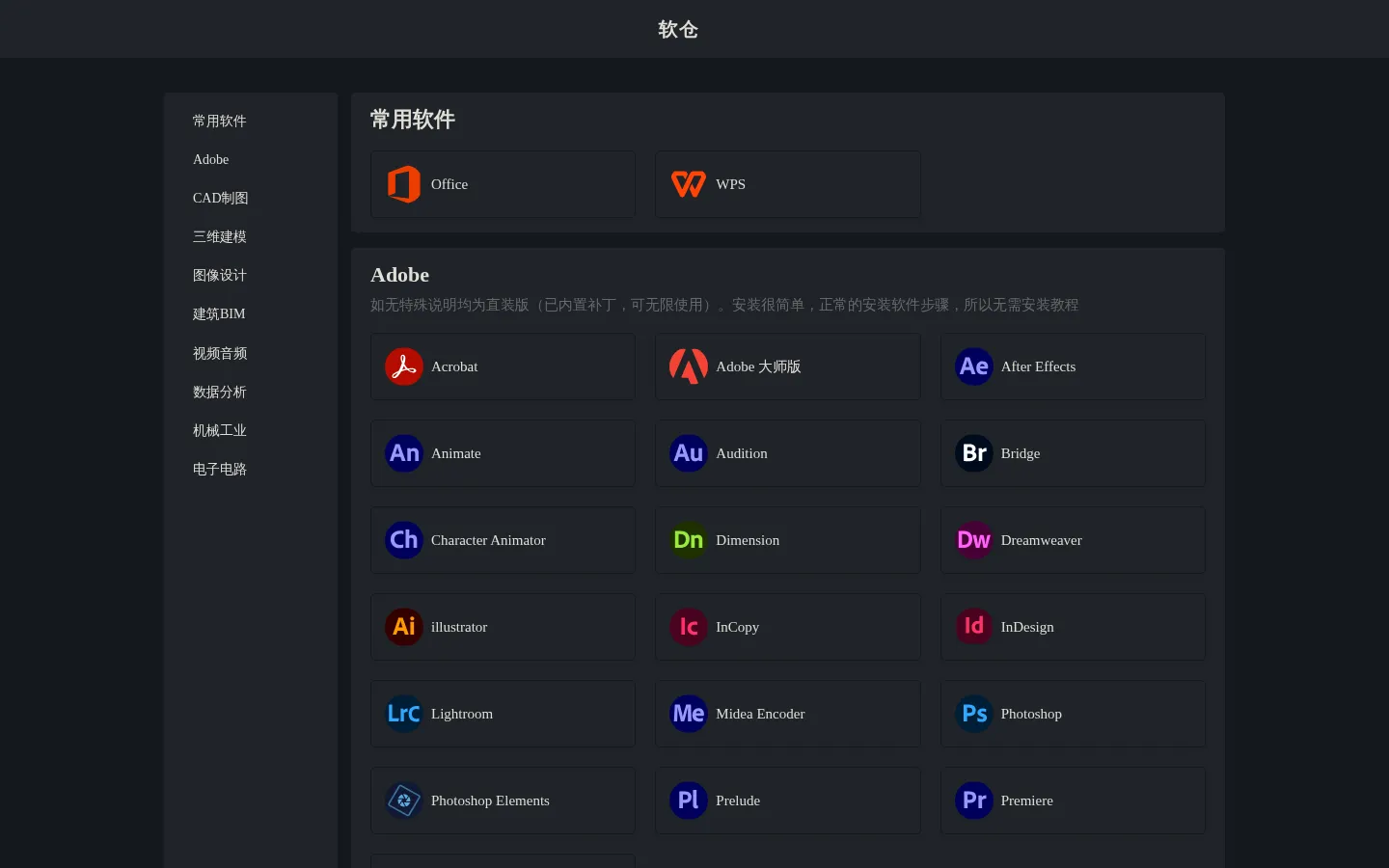Click the 软仓 site title

678,29
